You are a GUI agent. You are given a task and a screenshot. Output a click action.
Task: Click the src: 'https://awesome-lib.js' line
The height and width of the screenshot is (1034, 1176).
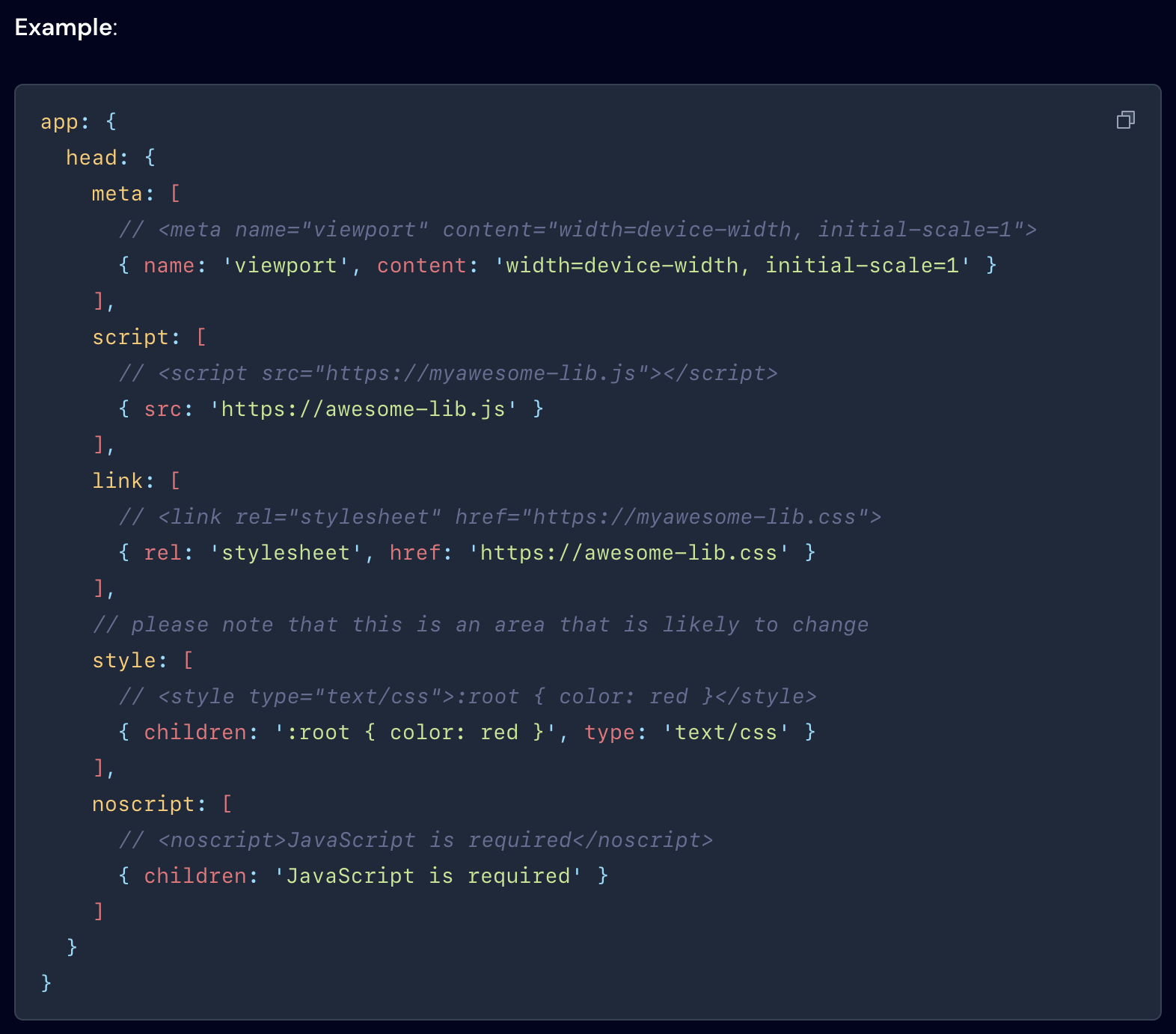(x=331, y=409)
